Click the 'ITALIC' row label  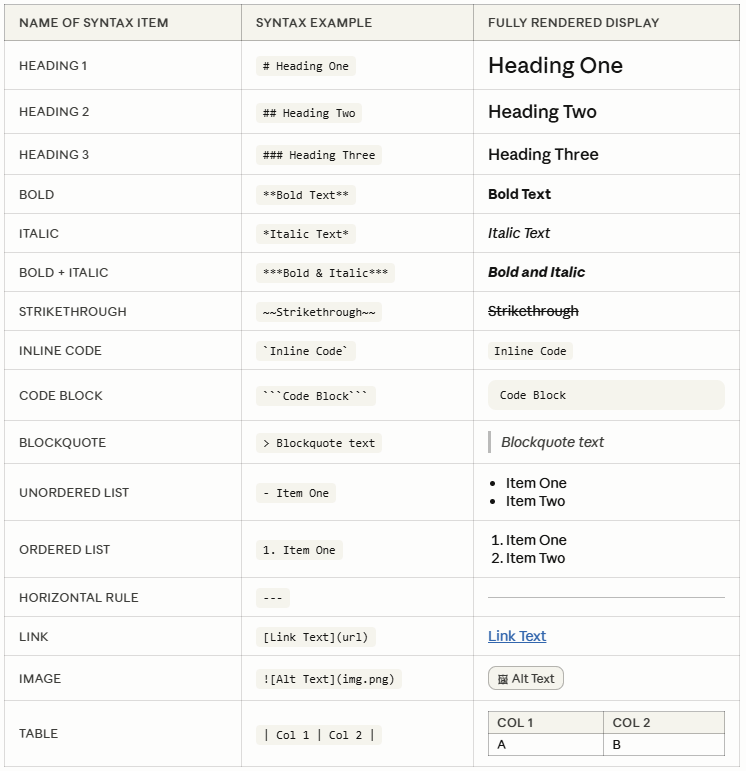39,233
